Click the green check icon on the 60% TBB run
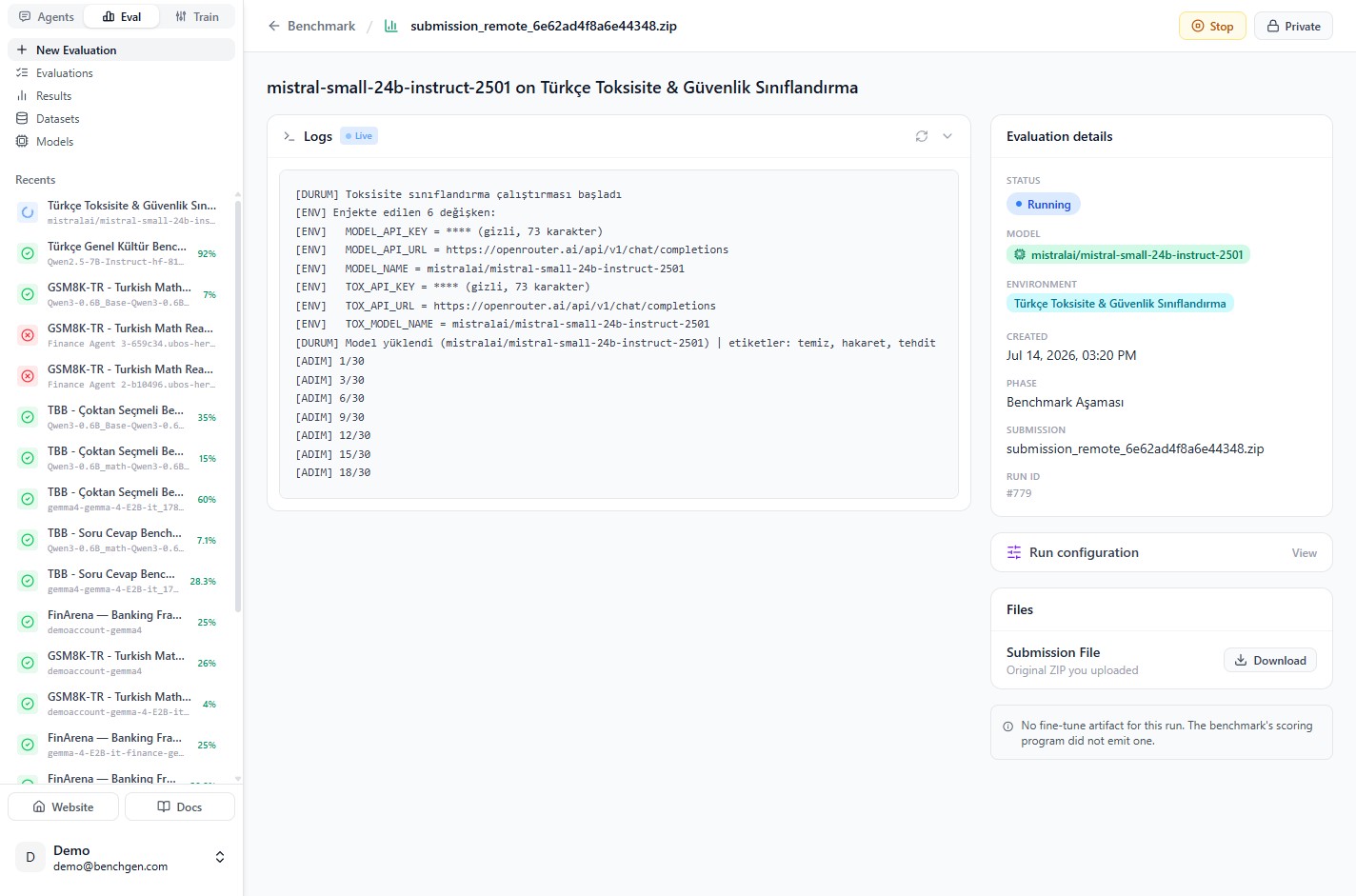This screenshot has width=1356, height=896. (x=28, y=499)
